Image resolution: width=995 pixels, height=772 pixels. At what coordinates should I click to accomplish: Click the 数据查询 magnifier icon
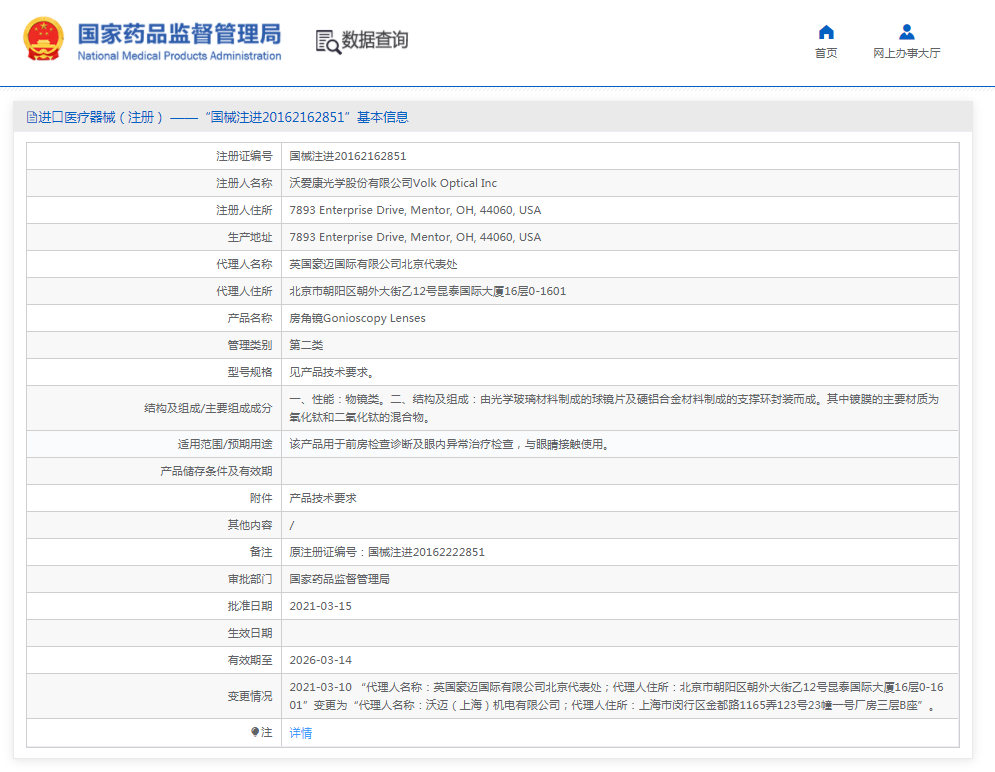[x=327, y=43]
